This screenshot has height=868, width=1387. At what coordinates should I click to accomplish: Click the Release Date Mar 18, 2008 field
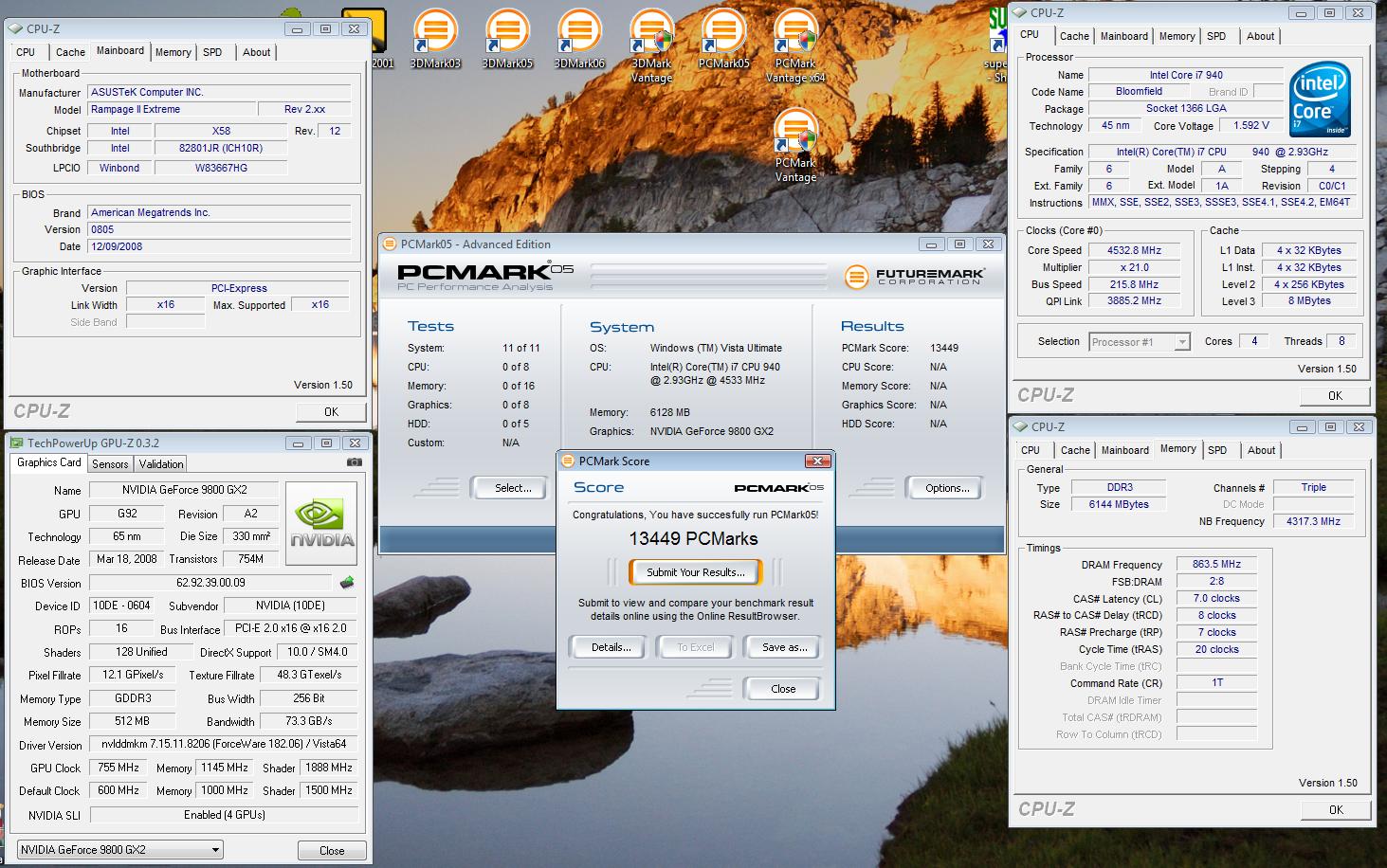[126, 559]
